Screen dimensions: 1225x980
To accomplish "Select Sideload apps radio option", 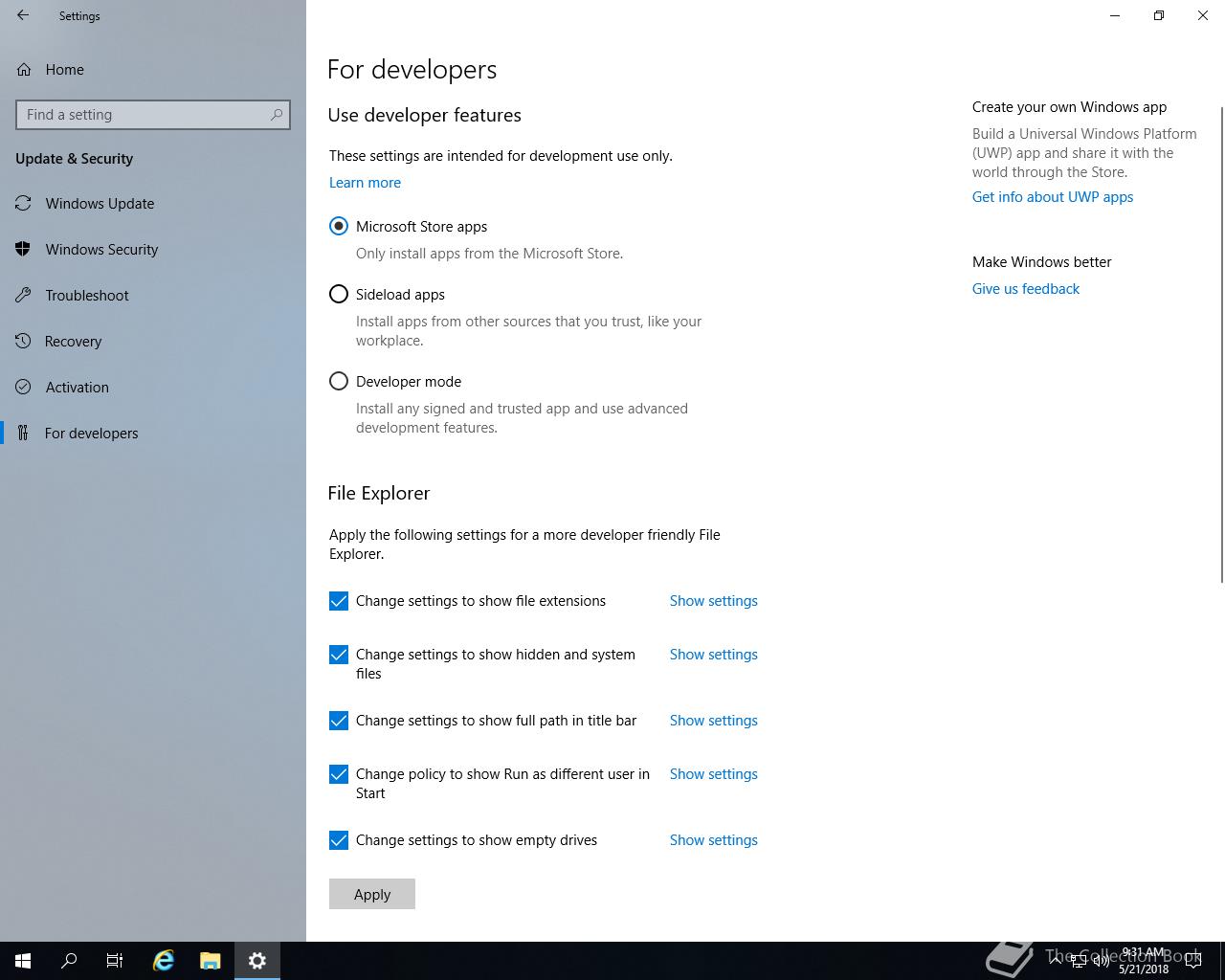I will pos(339,295).
